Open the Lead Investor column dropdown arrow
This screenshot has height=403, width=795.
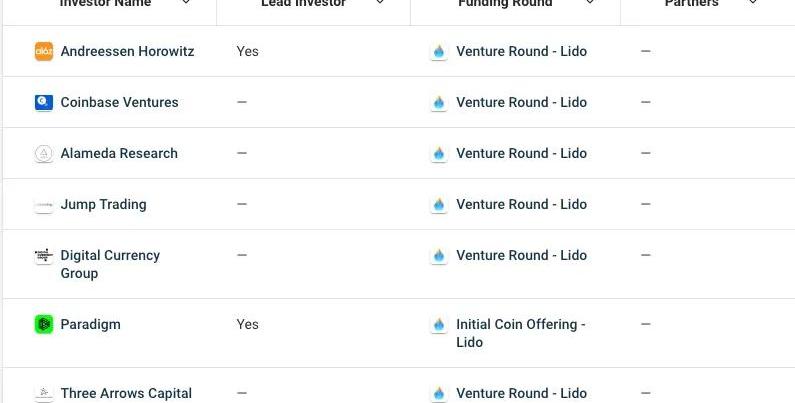[380, 3]
